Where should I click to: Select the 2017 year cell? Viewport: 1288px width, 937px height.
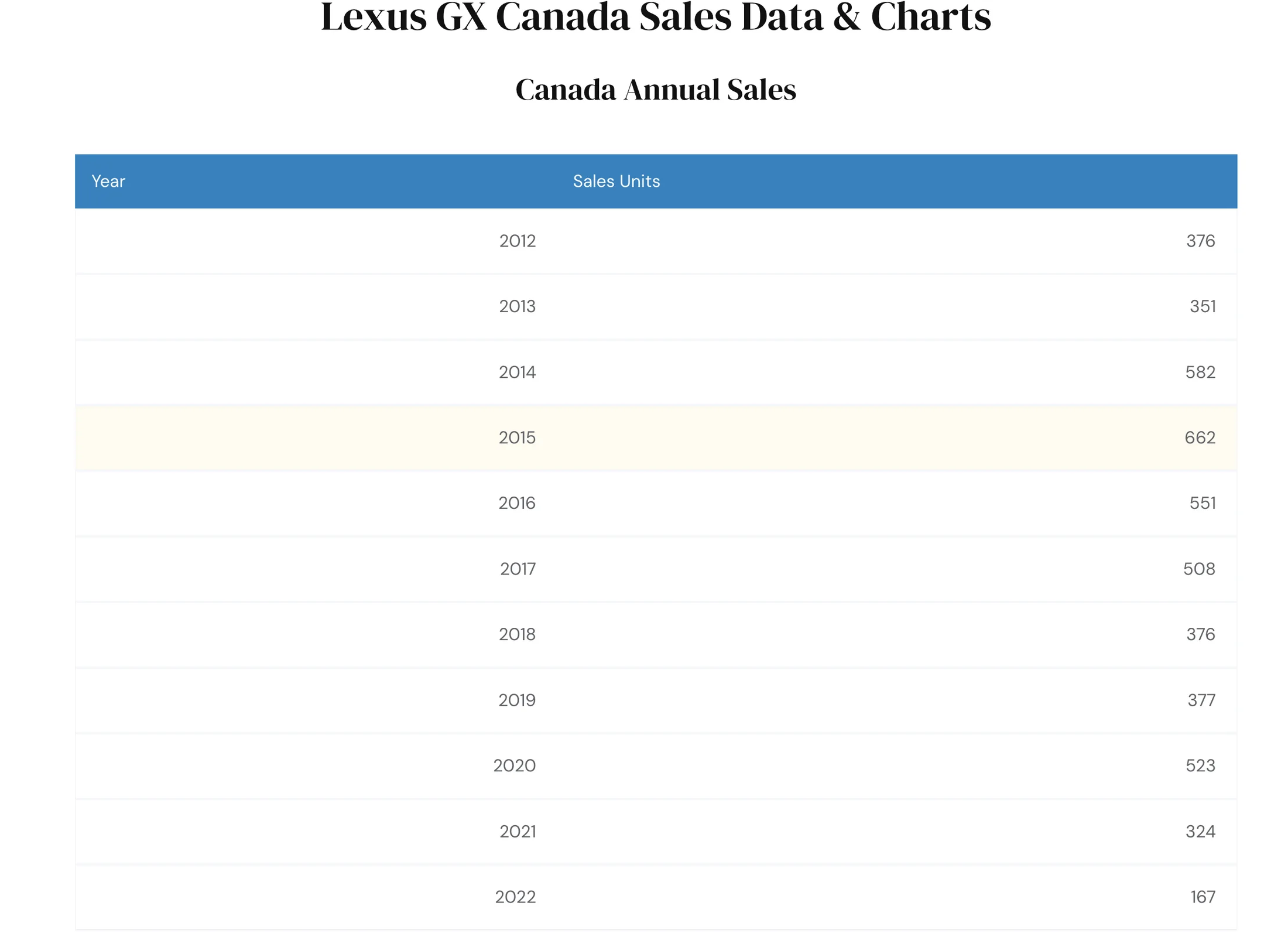tap(518, 569)
